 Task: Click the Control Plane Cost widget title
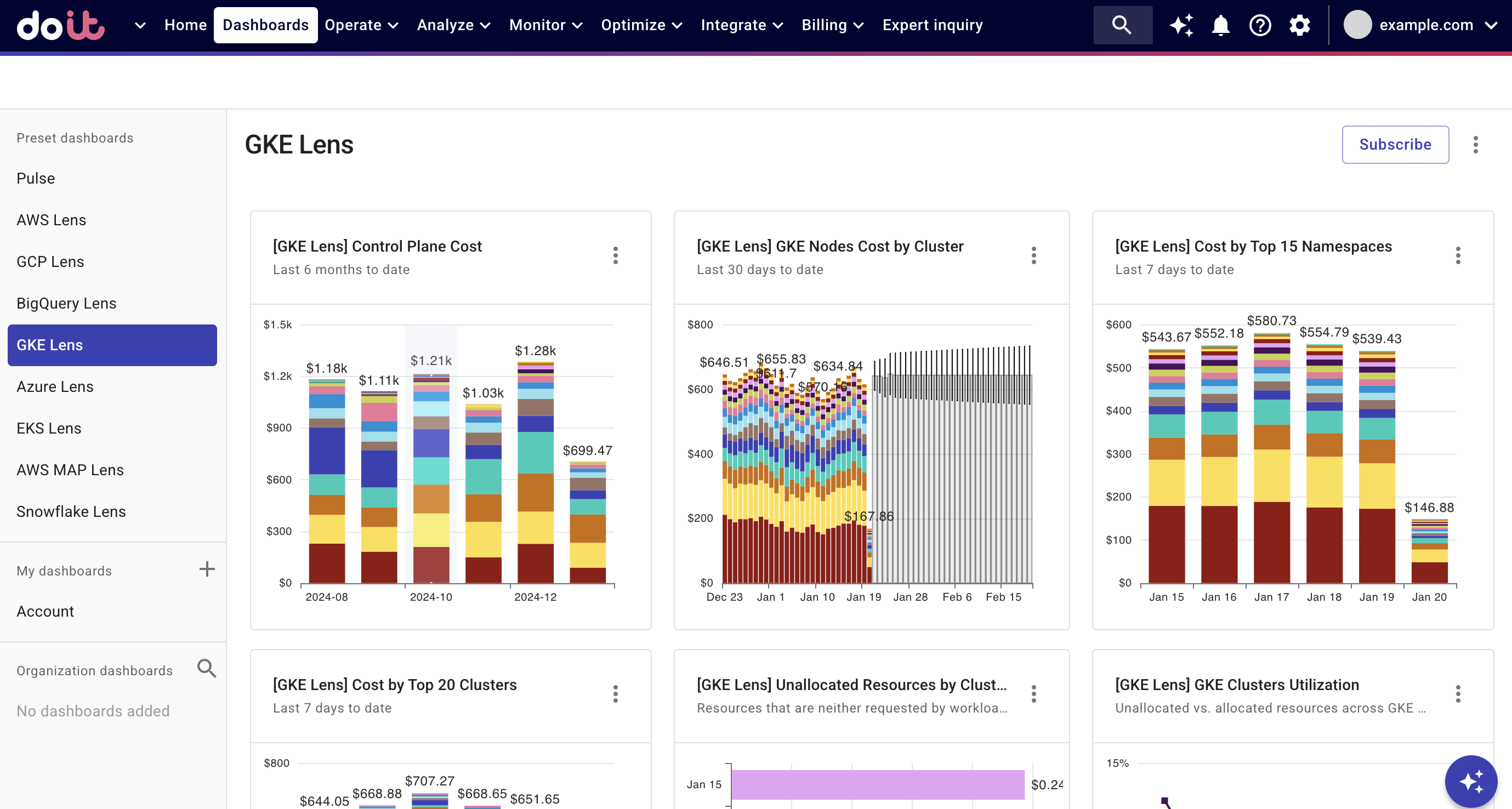pyautogui.click(x=377, y=247)
